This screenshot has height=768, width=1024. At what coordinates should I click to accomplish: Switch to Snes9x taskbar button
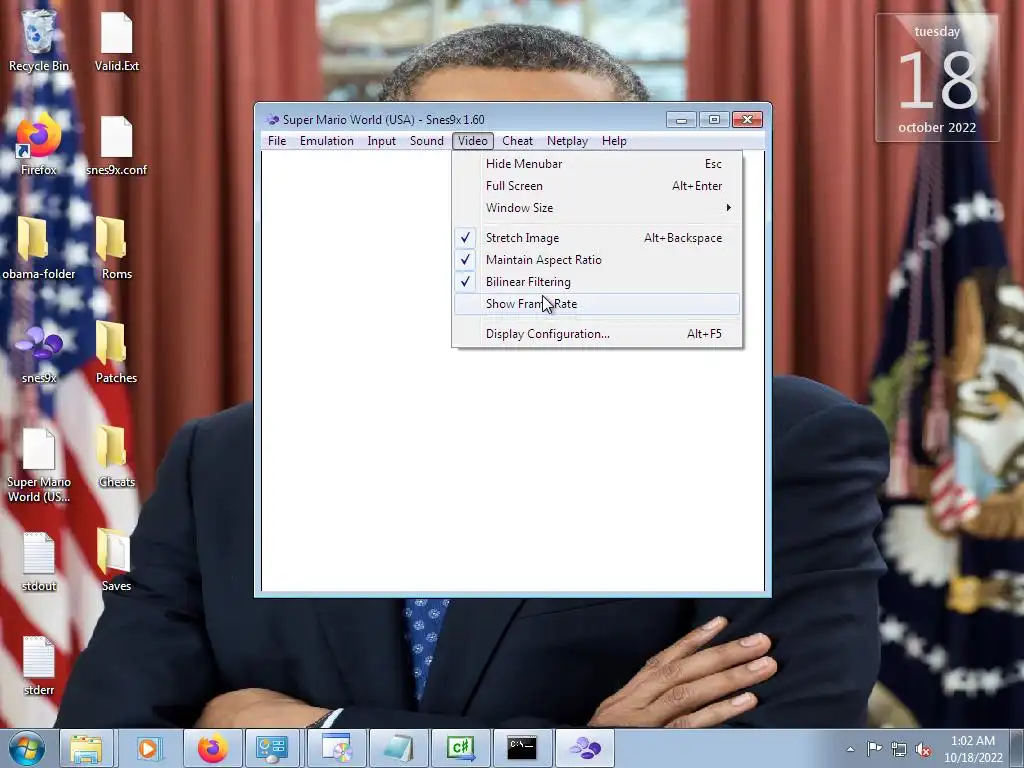point(585,748)
